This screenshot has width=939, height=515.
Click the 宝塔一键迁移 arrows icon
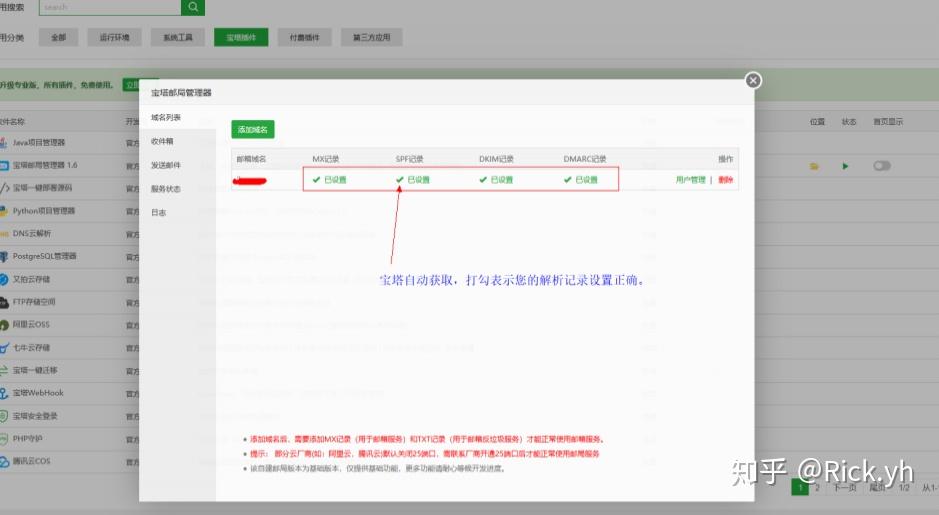point(4,370)
